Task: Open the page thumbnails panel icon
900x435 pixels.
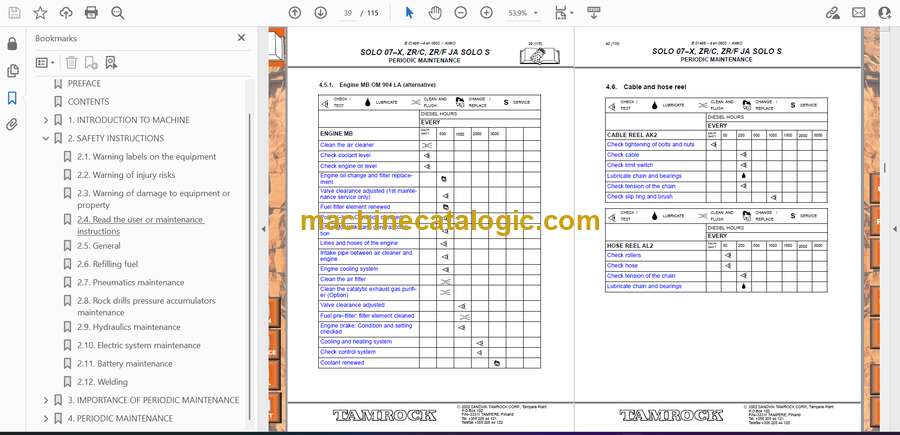Action: click(12, 71)
